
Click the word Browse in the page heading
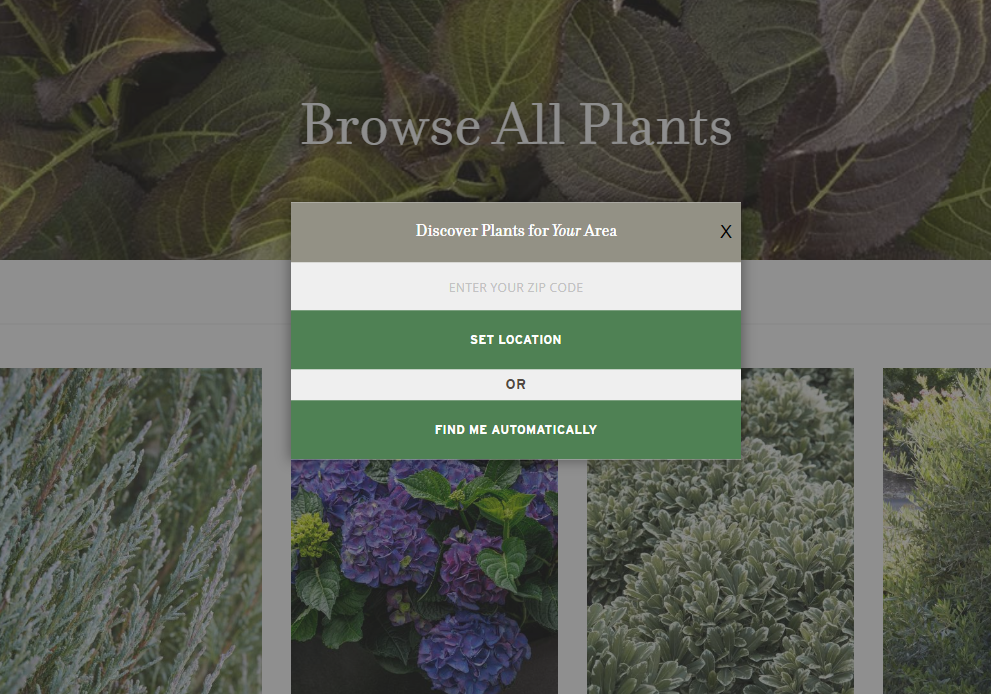pyautogui.click(x=391, y=125)
